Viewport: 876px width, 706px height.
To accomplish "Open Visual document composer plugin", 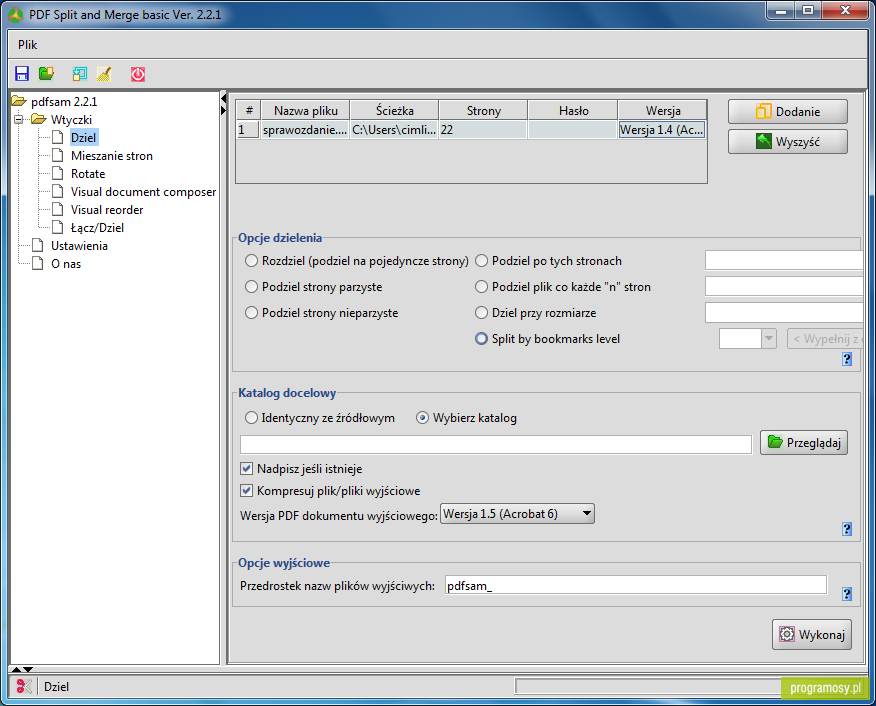I will pyautogui.click(x=143, y=192).
